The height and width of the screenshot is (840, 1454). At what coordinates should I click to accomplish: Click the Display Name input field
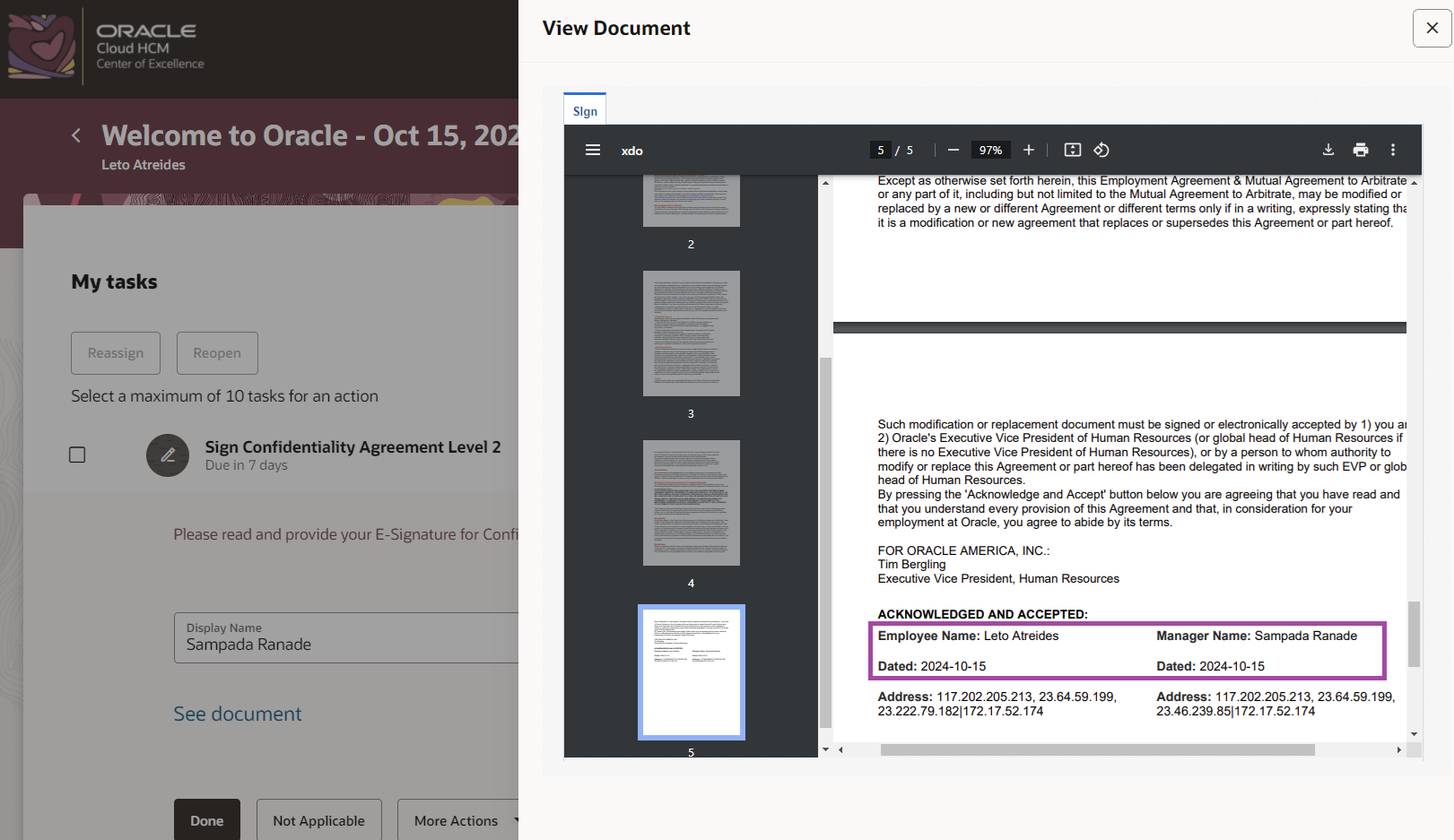point(346,637)
